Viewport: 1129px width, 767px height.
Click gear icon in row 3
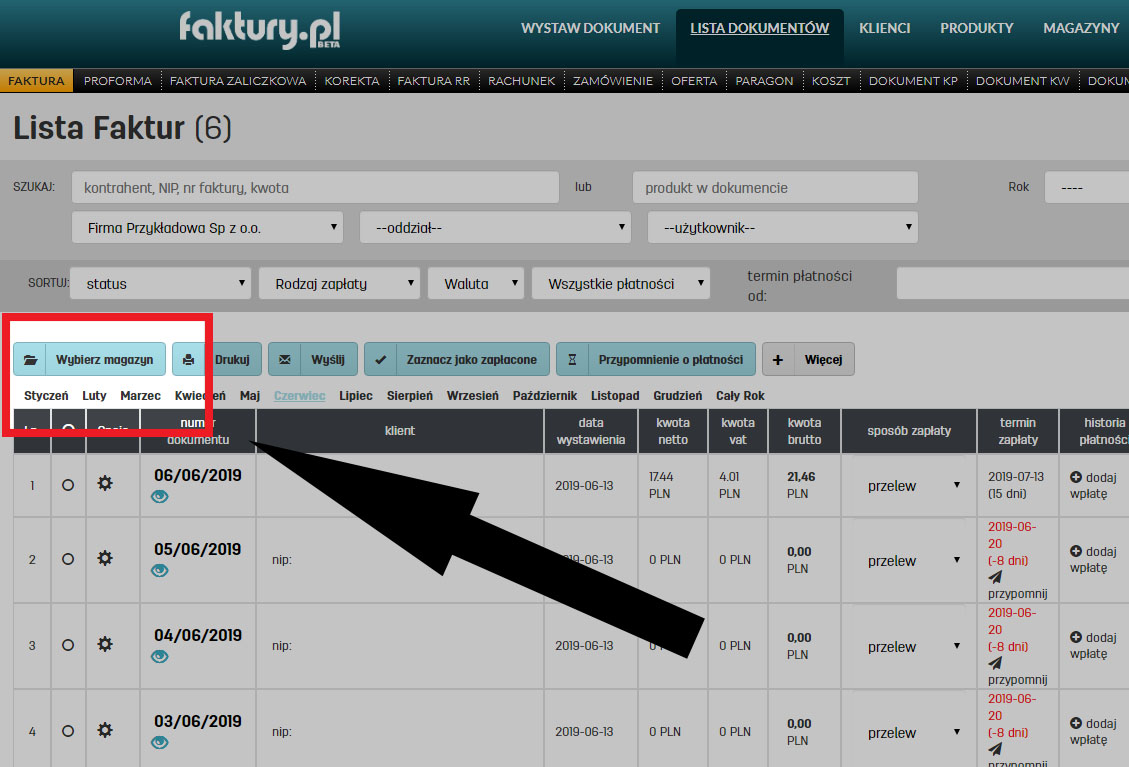(105, 645)
